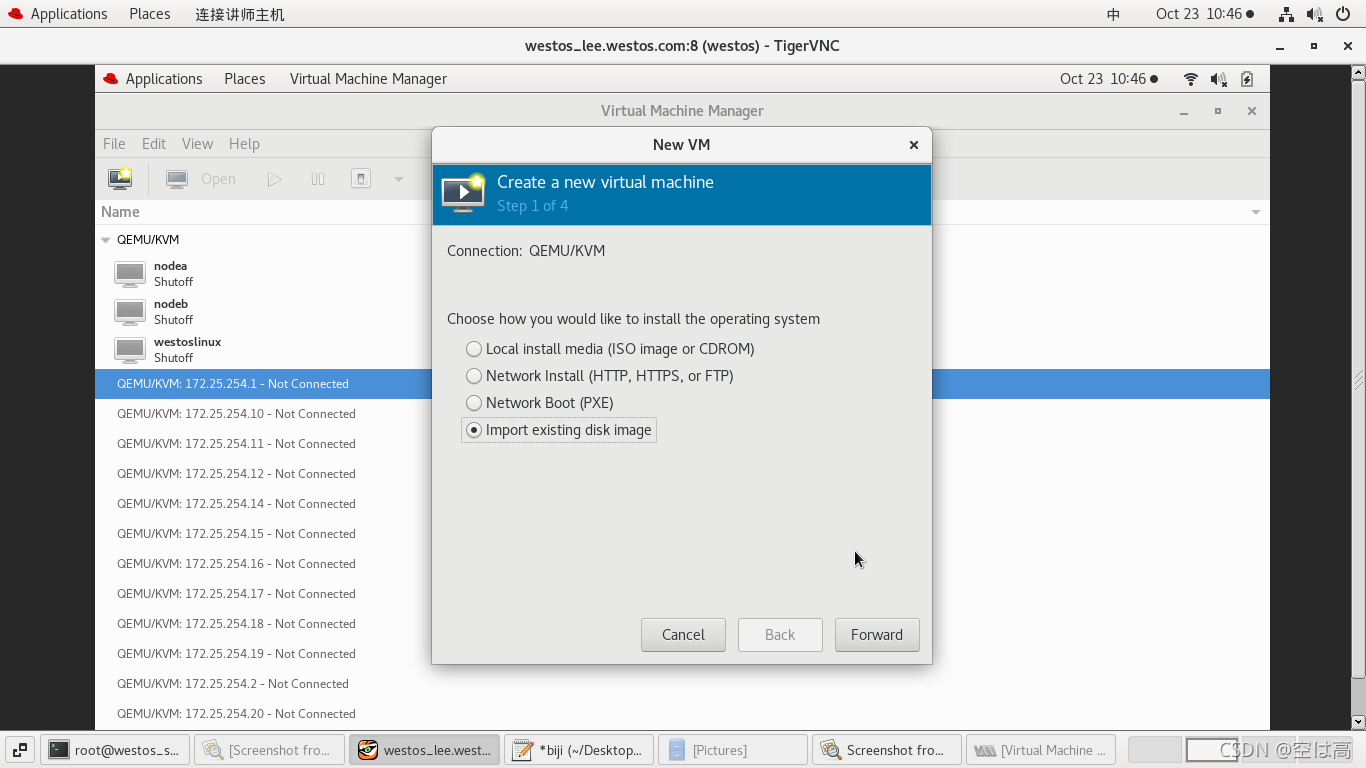Open outer host Places menu

[x=150, y=14]
